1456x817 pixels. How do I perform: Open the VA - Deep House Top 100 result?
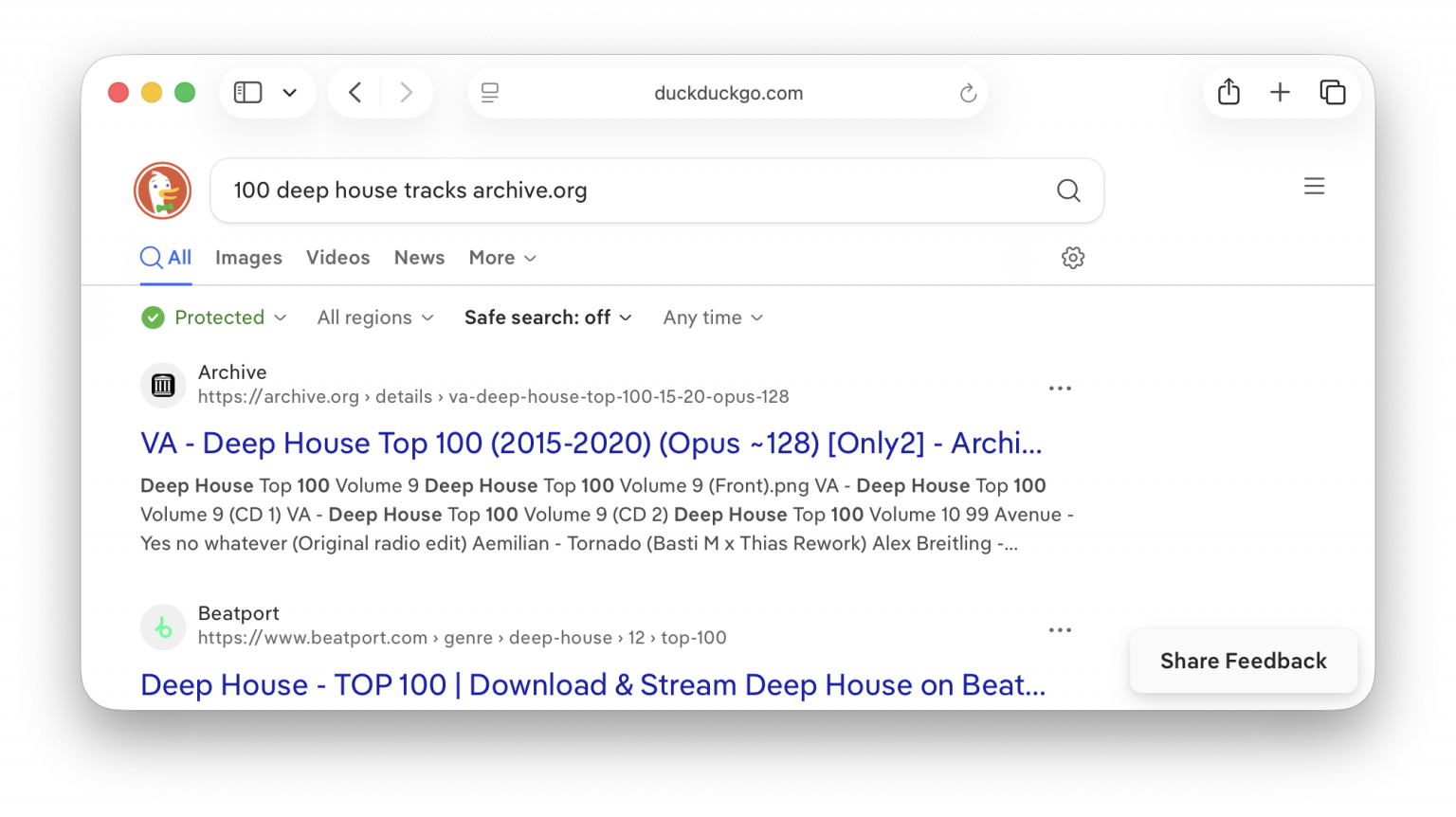[x=591, y=443]
